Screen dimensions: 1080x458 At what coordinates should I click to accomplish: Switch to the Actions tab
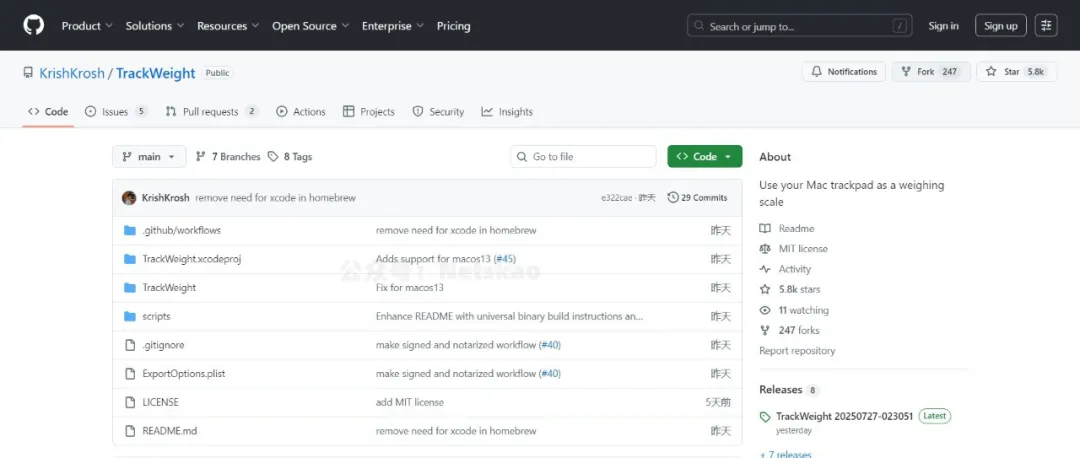pos(301,112)
